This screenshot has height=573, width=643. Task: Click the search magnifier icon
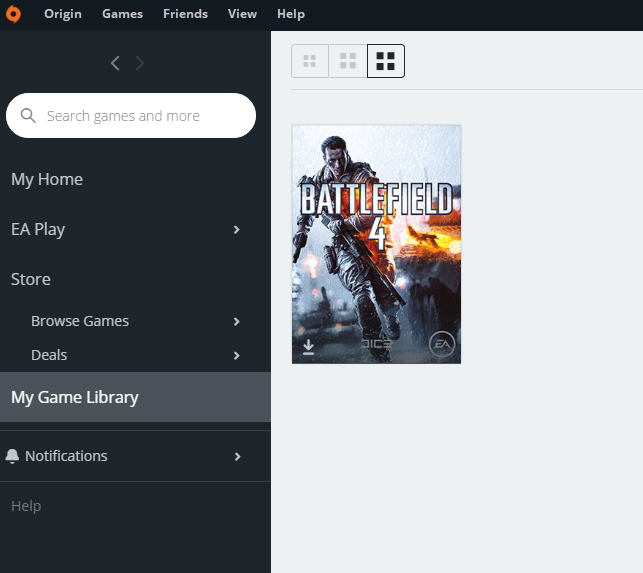28,116
